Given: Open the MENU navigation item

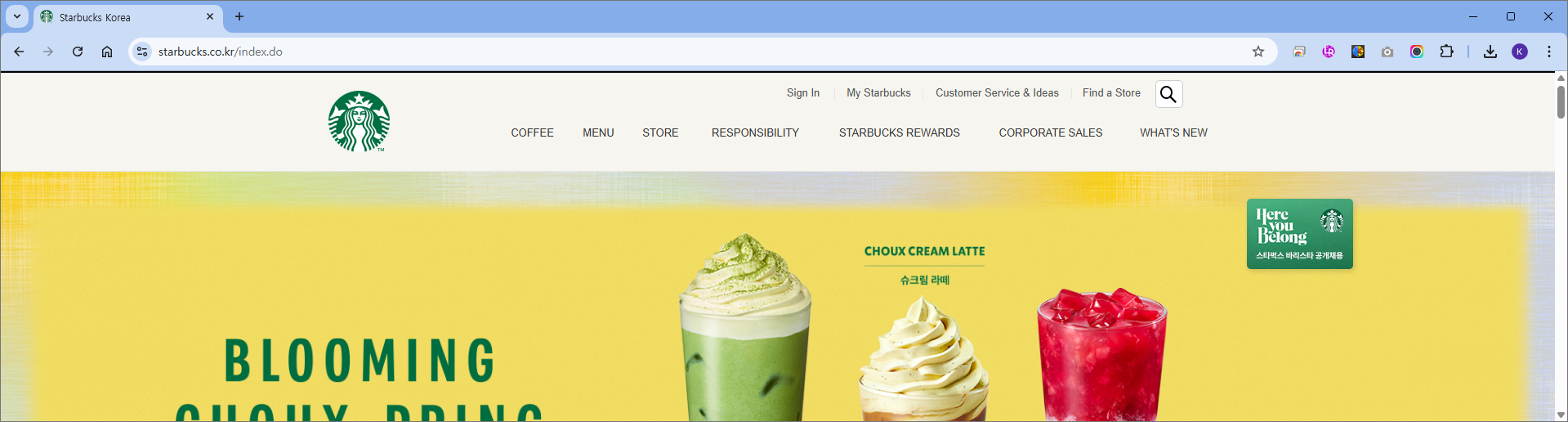Looking at the screenshot, I should [x=598, y=132].
